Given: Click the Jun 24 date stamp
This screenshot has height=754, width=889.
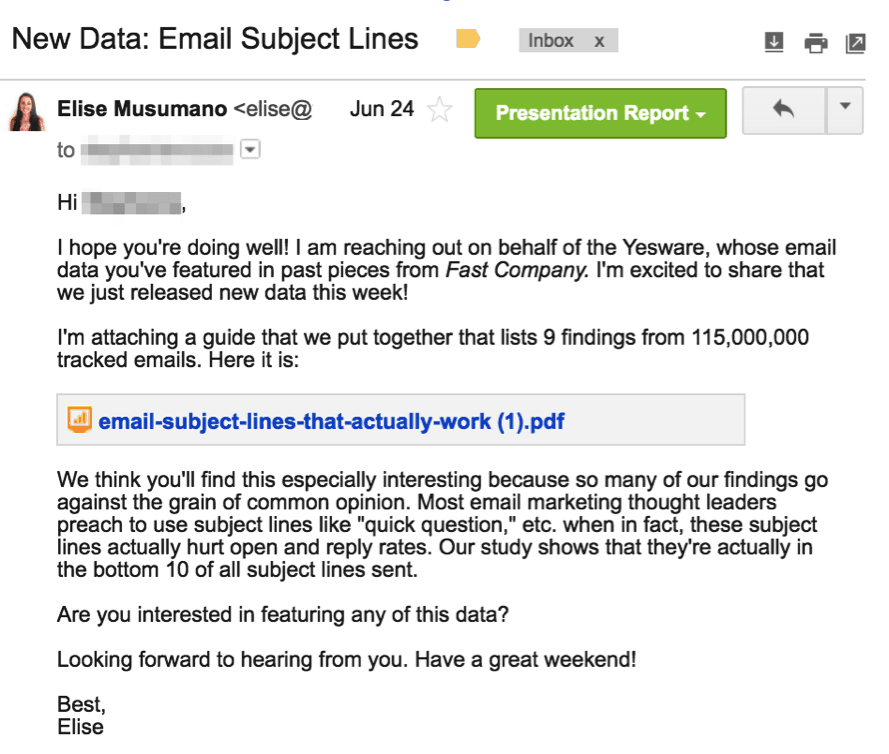Looking at the screenshot, I should point(381,109).
